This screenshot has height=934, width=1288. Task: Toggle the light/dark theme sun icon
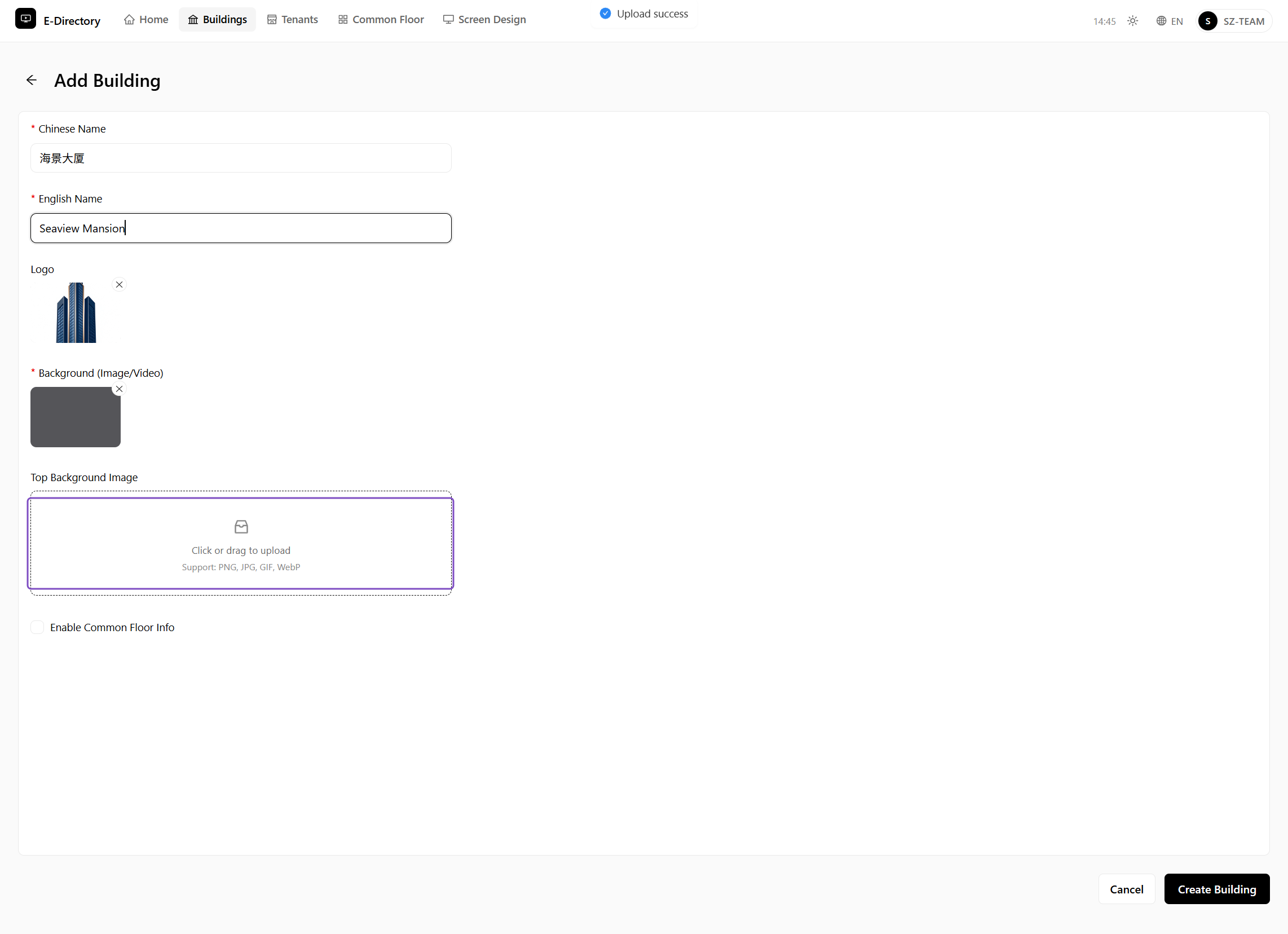pos(1132,21)
